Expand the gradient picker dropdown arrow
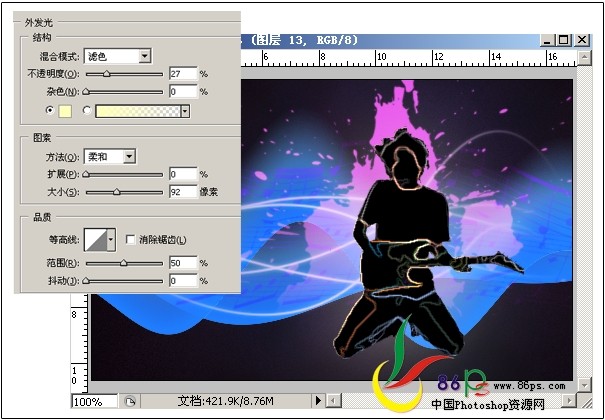 click(185, 111)
